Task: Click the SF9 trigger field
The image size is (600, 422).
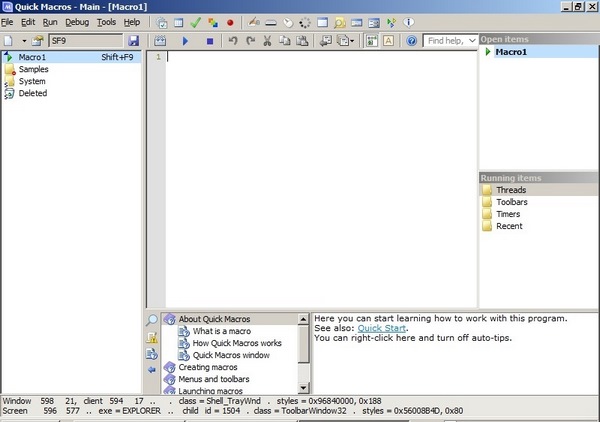Action: tap(86, 41)
